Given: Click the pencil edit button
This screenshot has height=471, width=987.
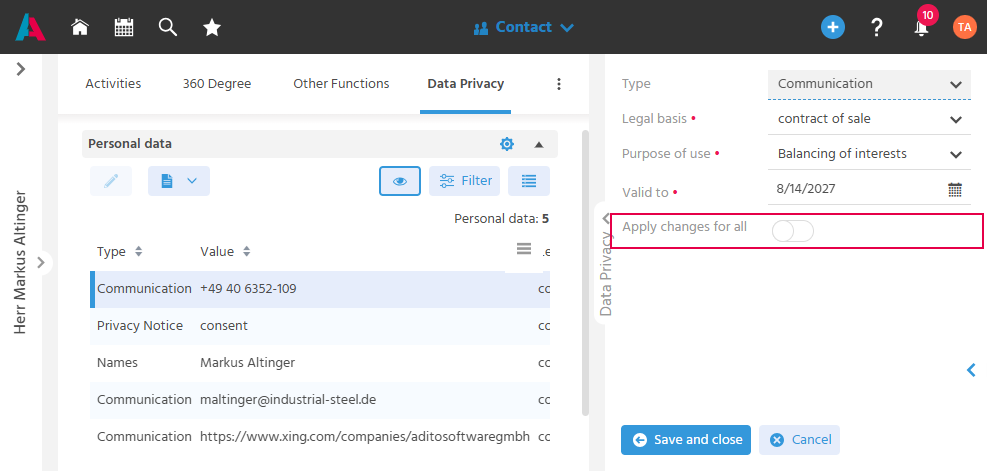Looking at the screenshot, I should coord(111,181).
